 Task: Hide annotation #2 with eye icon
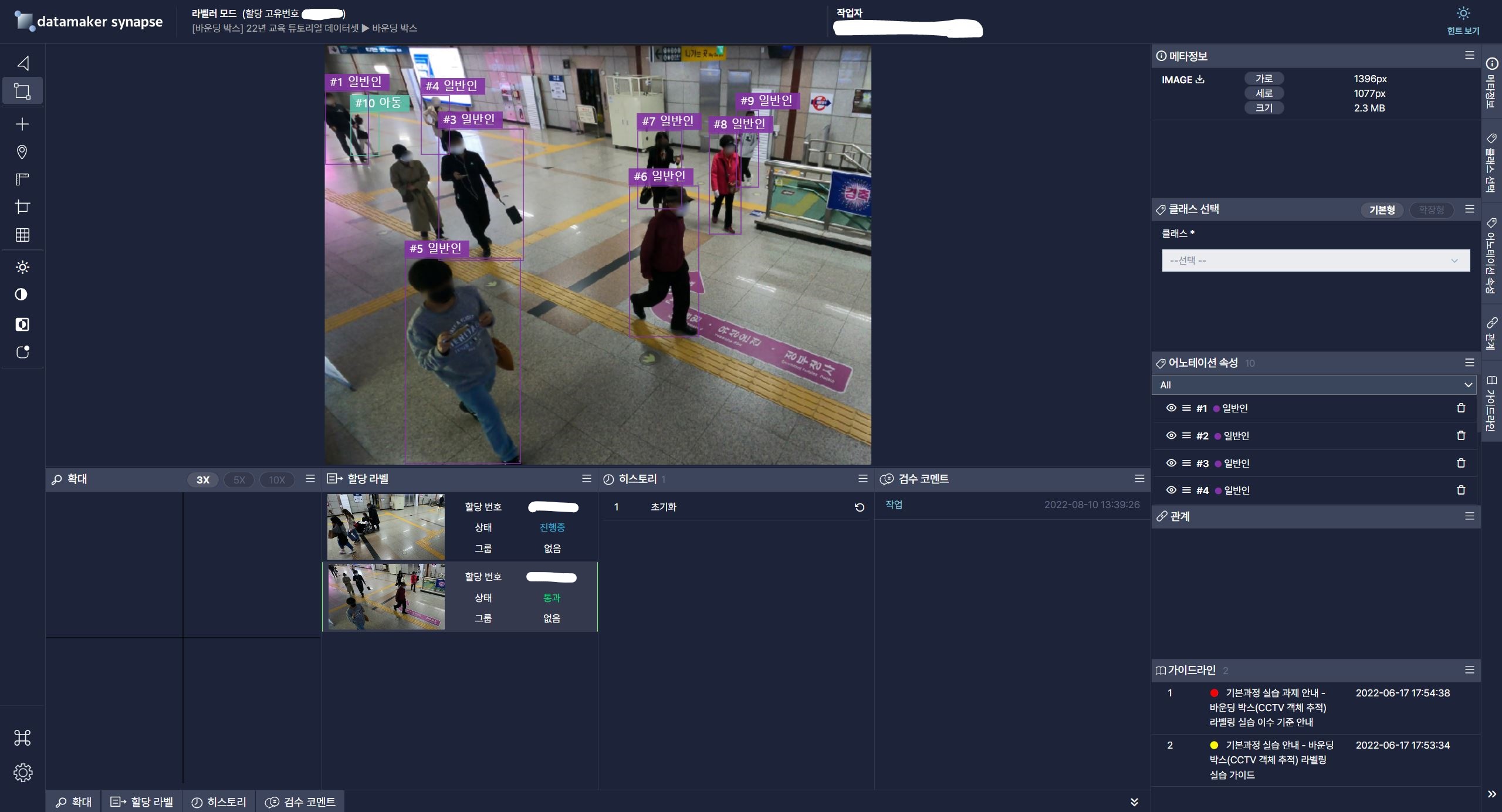(x=1171, y=435)
